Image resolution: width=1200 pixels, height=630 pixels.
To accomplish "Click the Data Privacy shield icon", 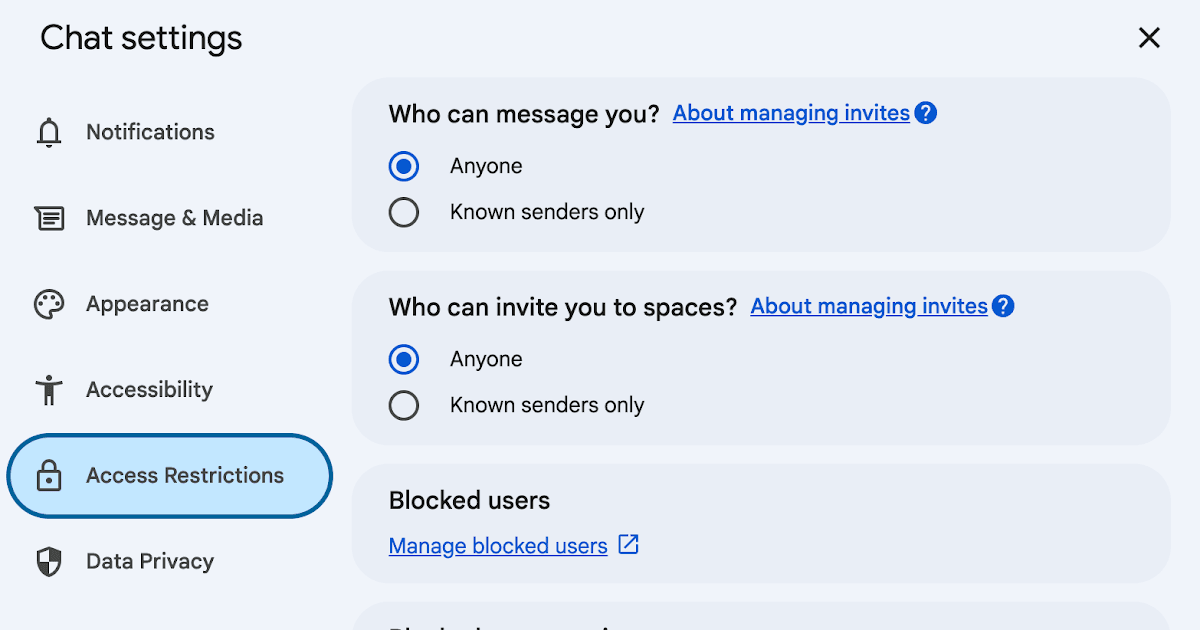I will click(x=49, y=562).
